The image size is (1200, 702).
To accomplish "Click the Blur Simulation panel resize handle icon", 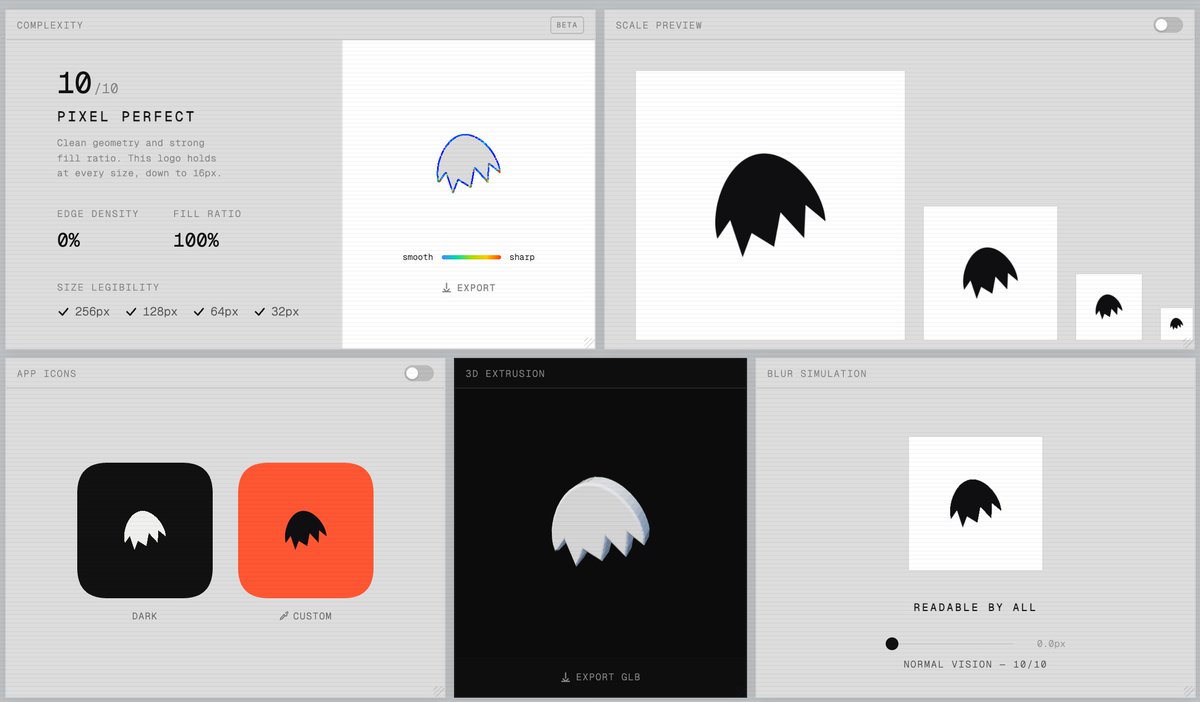I will (1189, 691).
